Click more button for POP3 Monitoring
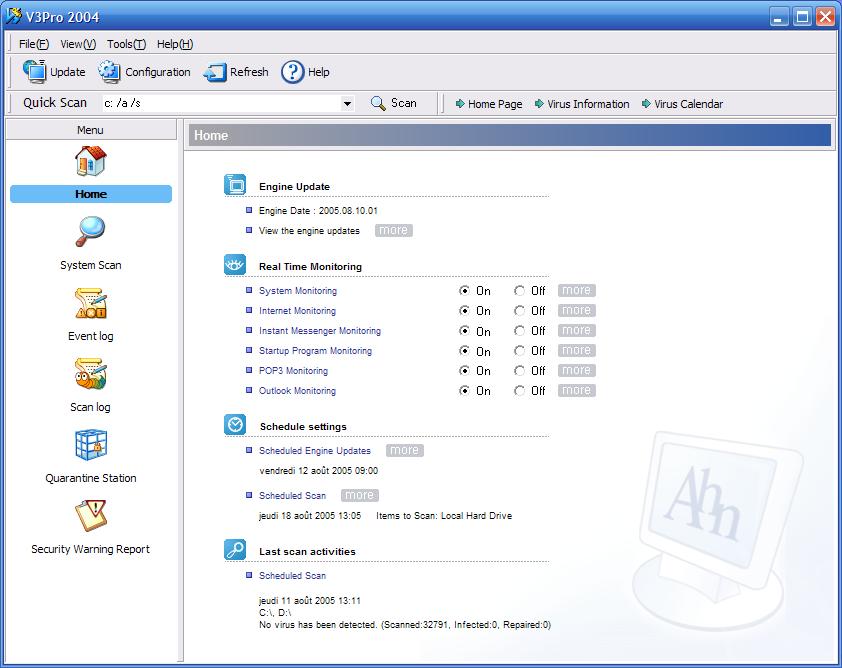The width and height of the screenshot is (842, 668). click(x=577, y=371)
